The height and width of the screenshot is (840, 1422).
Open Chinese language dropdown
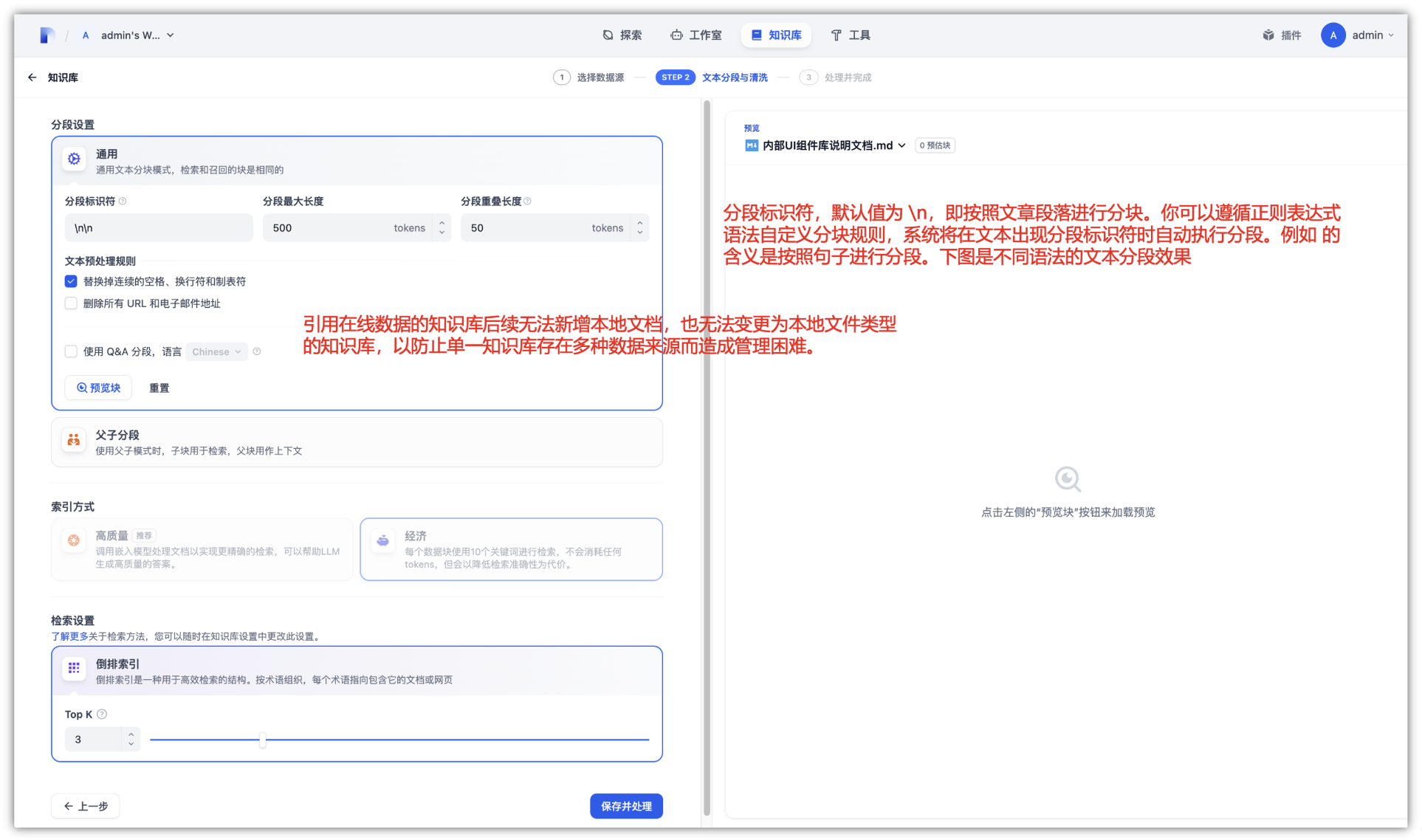point(216,352)
